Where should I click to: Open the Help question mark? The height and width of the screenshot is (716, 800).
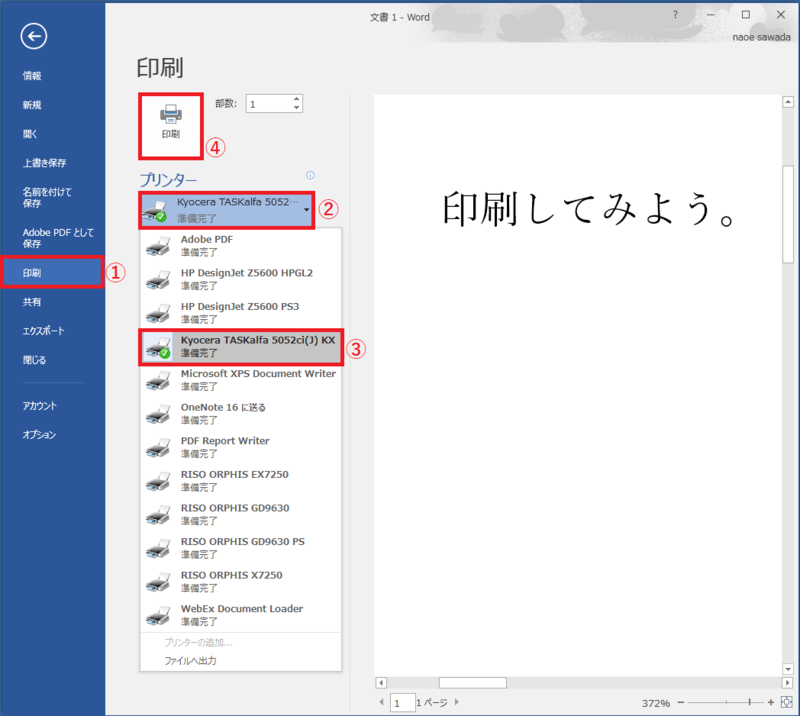(676, 15)
